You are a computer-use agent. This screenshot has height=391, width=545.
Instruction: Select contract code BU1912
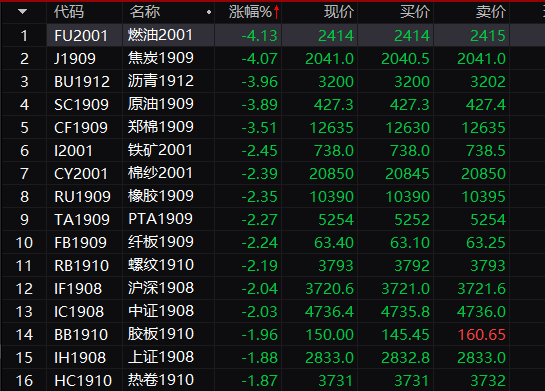[82, 82]
